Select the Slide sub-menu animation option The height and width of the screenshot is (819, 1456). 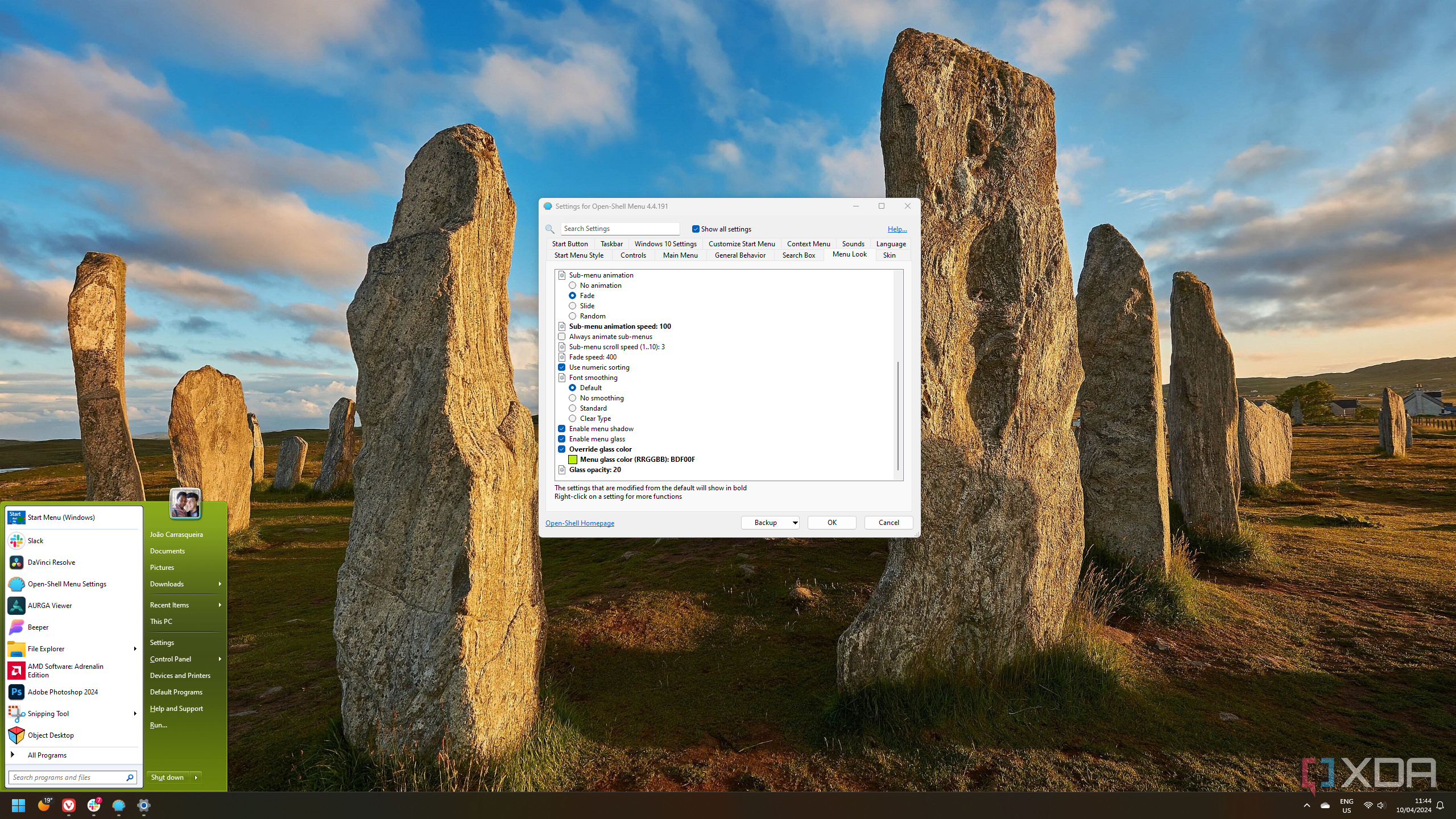tap(573, 306)
